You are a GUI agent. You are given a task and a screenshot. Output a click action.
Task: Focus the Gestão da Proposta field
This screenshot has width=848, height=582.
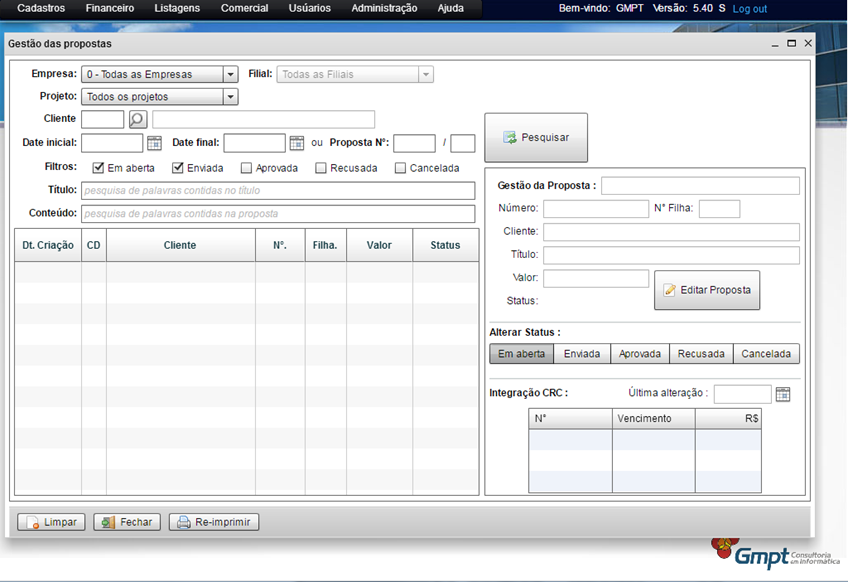tap(700, 186)
